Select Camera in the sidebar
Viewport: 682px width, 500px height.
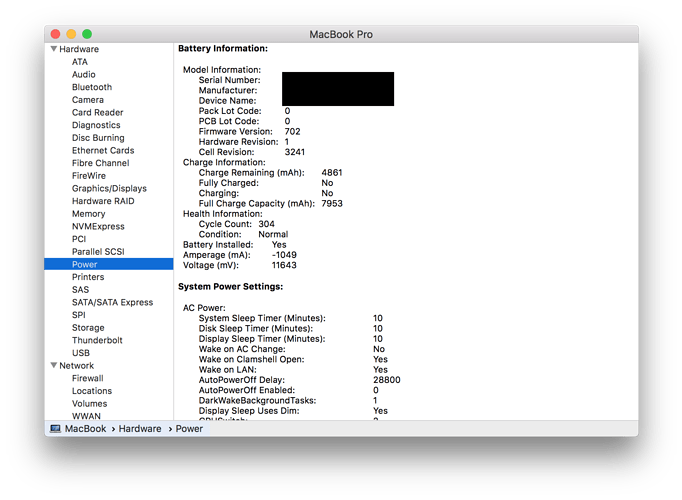pos(87,100)
